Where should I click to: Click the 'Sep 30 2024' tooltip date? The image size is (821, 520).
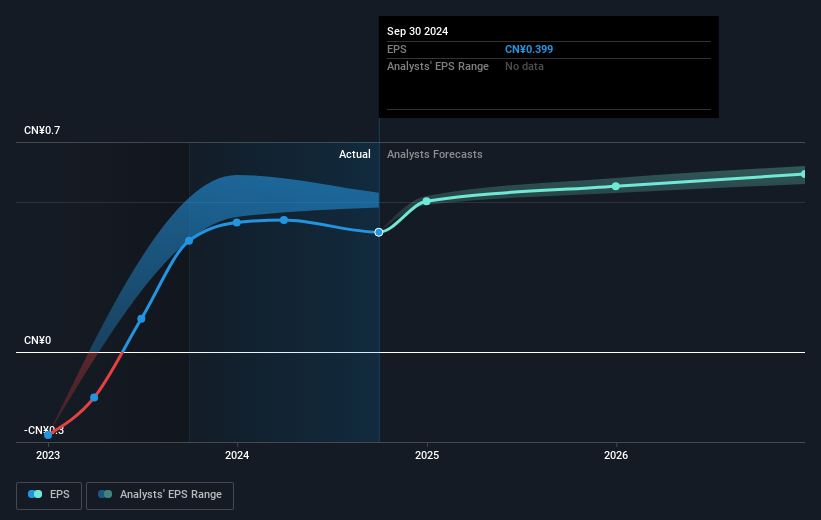click(417, 31)
